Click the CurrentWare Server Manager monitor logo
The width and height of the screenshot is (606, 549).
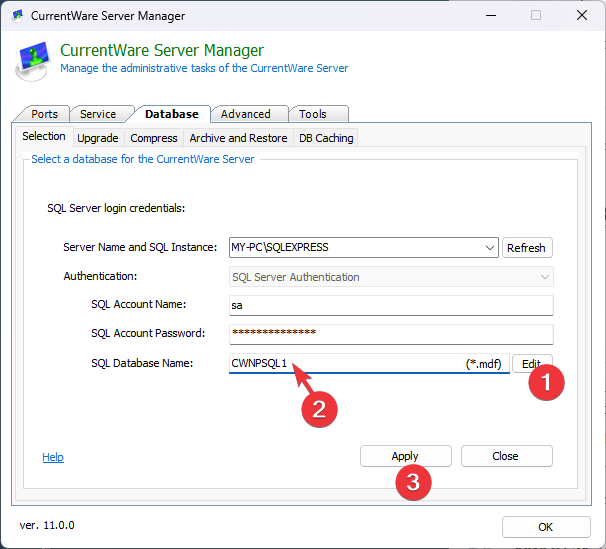34,61
